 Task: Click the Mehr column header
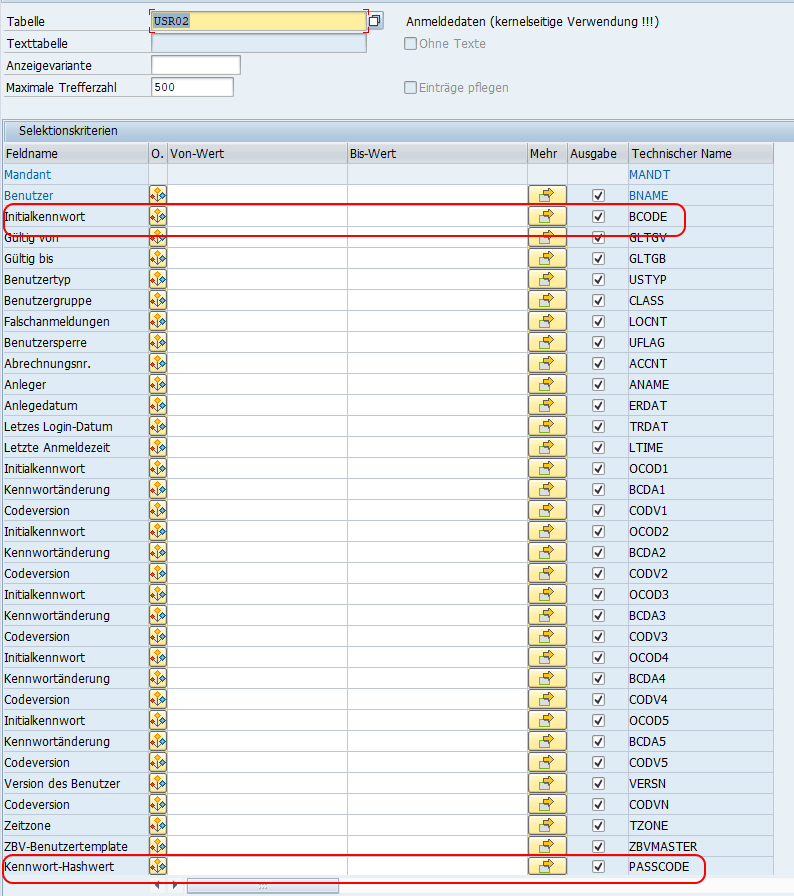click(x=547, y=154)
